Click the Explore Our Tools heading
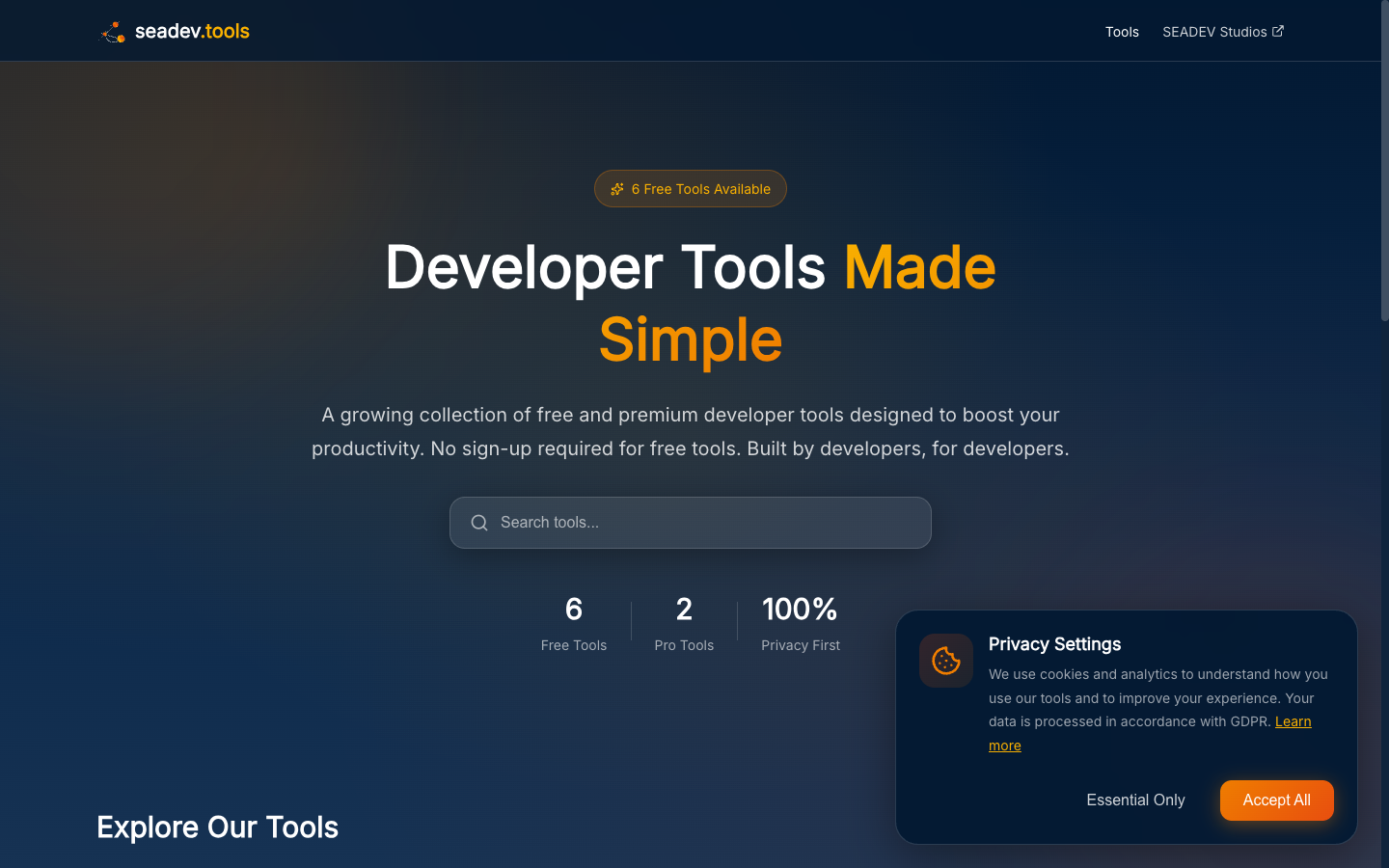 216,827
